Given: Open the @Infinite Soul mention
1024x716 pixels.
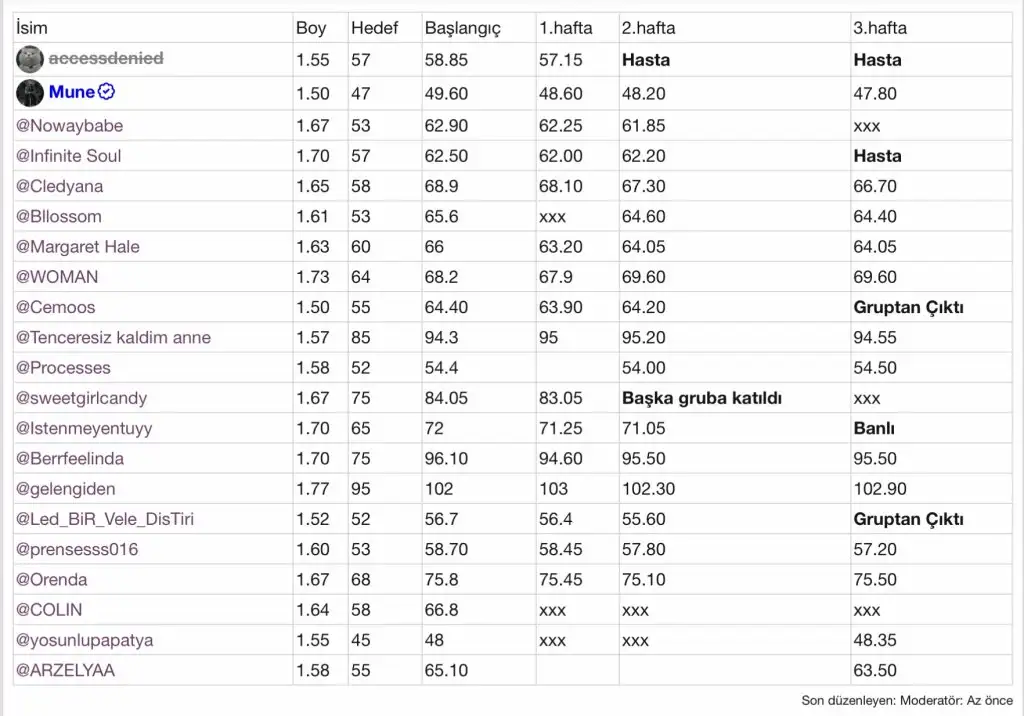Looking at the screenshot, I should [x=68, y=156].
